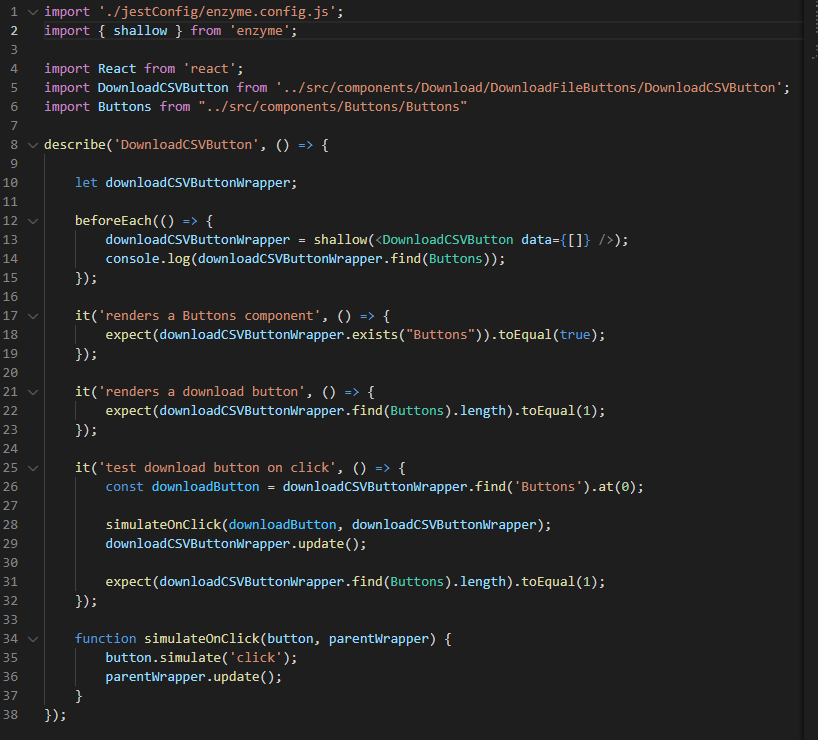Collapse the describe 'DownloadCSVButton' block

point(33,144)
